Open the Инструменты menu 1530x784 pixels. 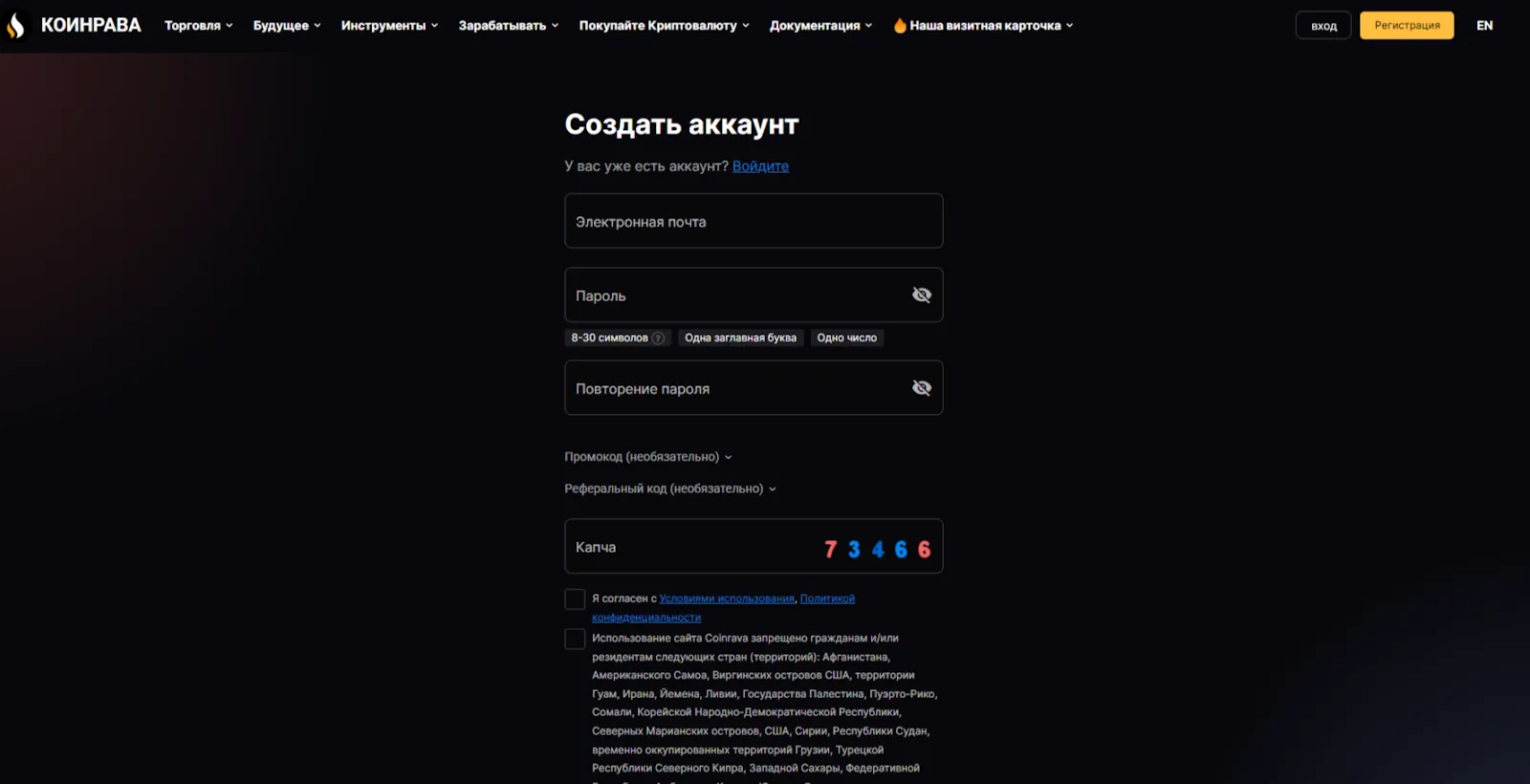pos(389,26)
